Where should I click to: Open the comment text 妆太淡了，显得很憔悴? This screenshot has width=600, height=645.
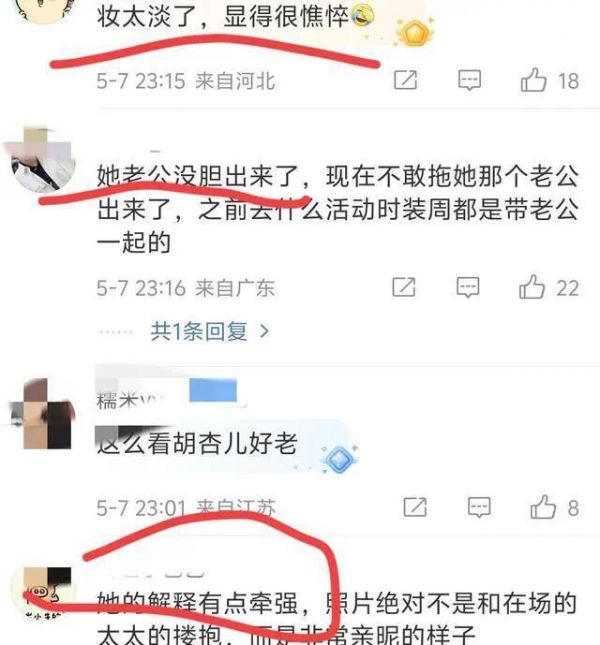236,16
